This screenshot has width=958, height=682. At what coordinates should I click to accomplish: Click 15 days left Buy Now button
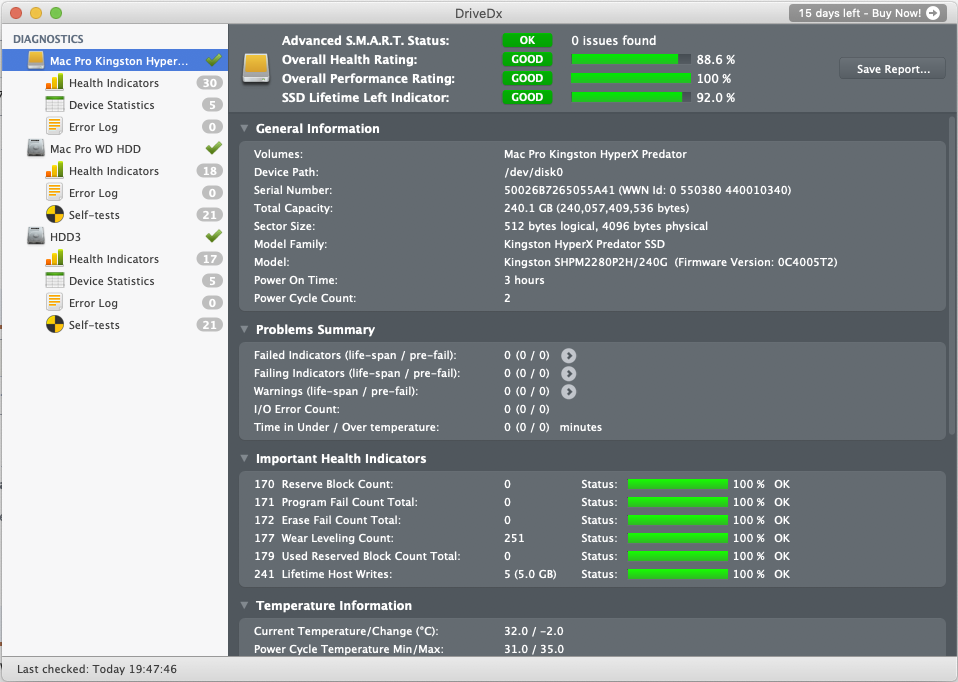point(867,13)
